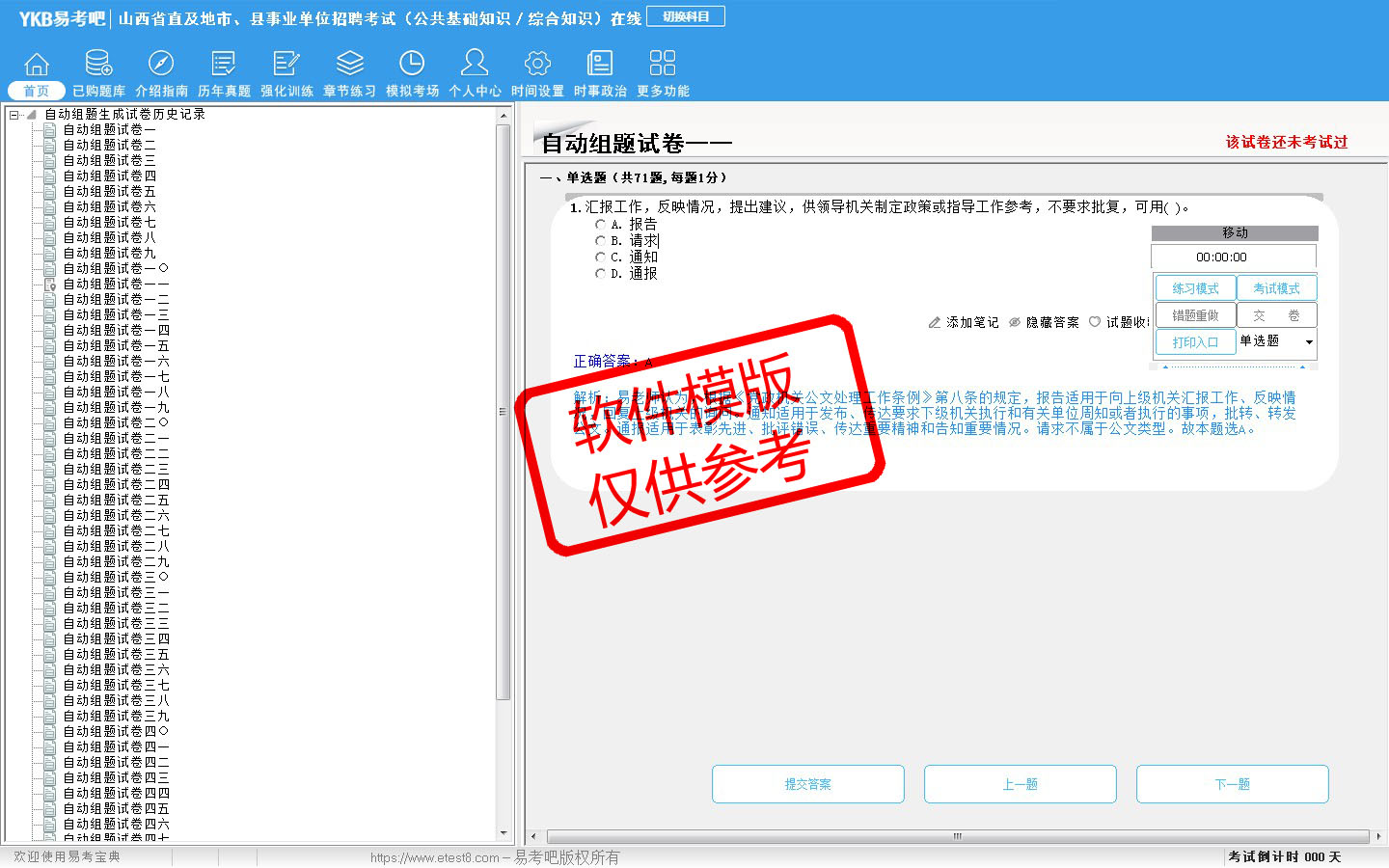The width and height of the screenshot is (1389, 868).
Task: Click the 提交答案 button
Action: [x=807, y=784]
